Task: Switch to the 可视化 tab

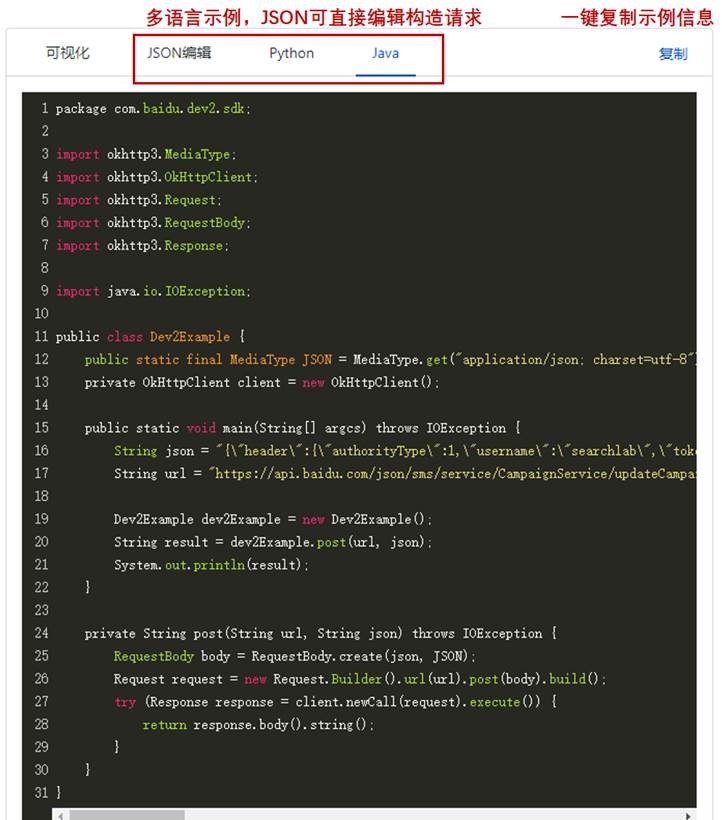Action: point(68,54)
